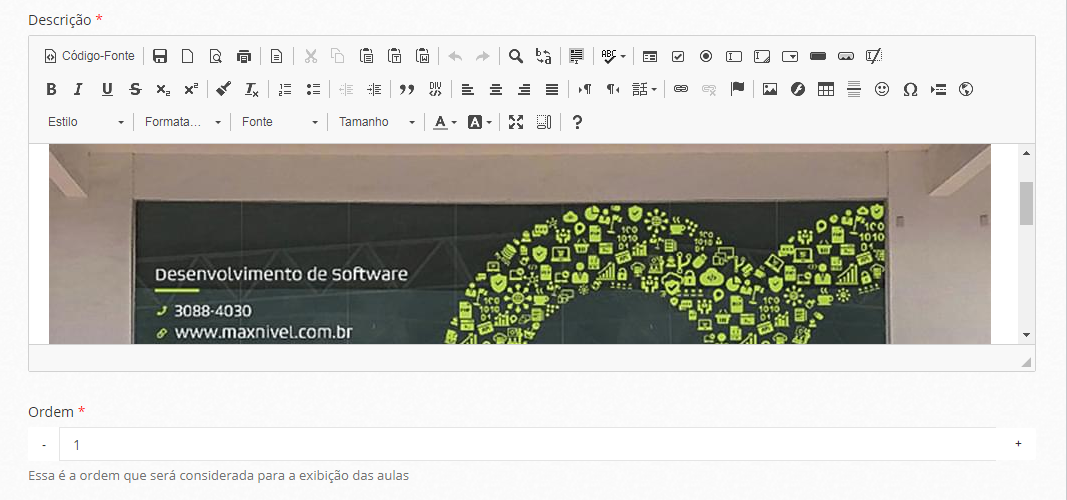Insert an Image Button form element
This screenshot has height=500, width=1067.
(845, 56)
